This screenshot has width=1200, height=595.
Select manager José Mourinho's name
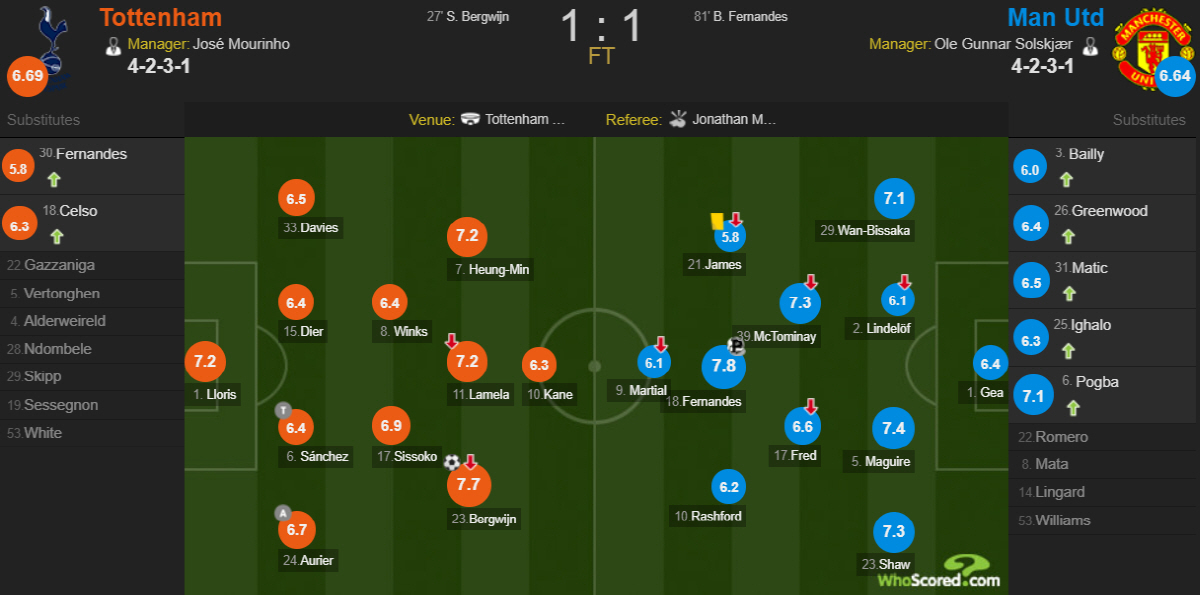click(x=242, y=44)
